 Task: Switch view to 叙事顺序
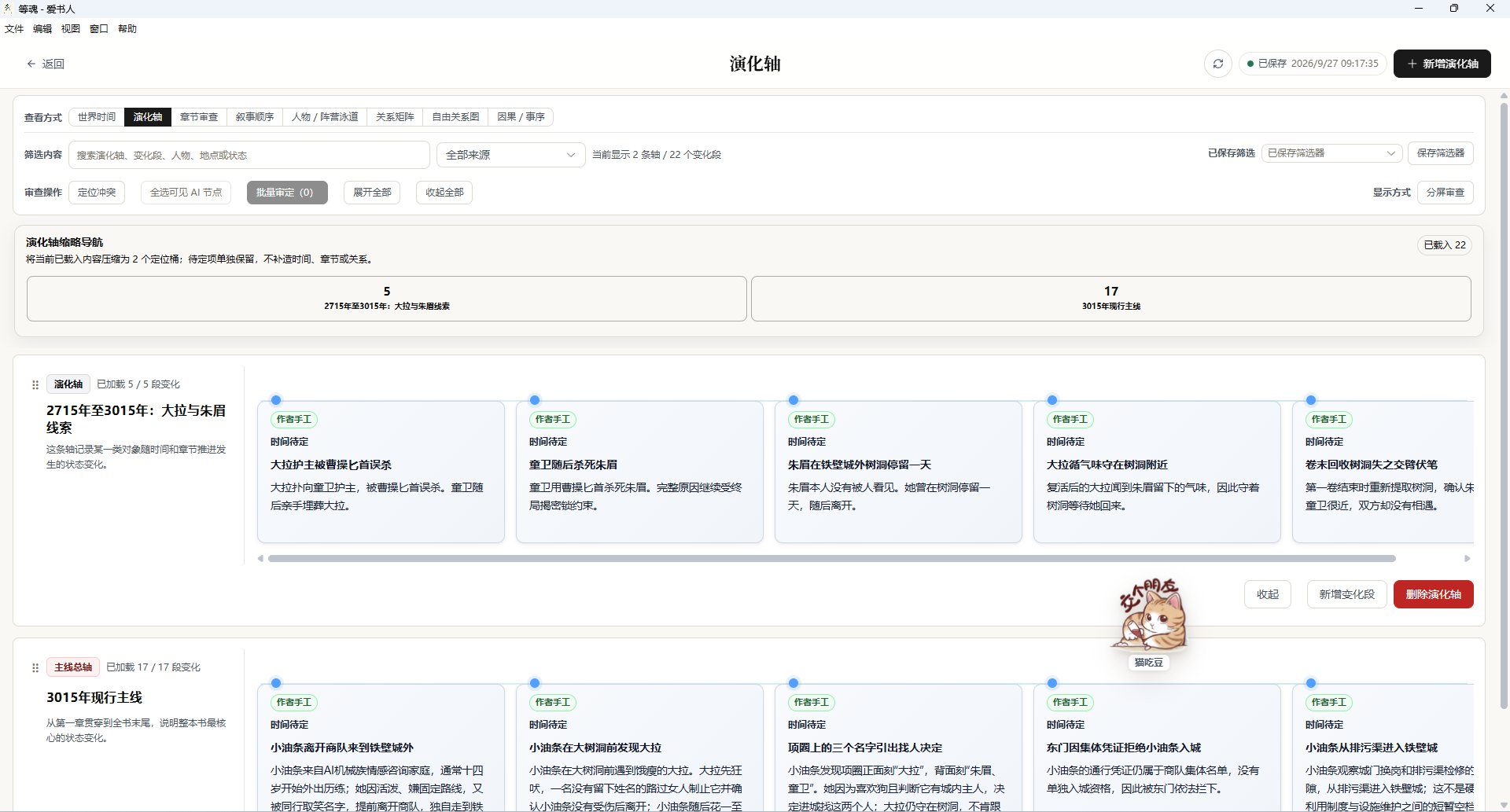[255, 117]
